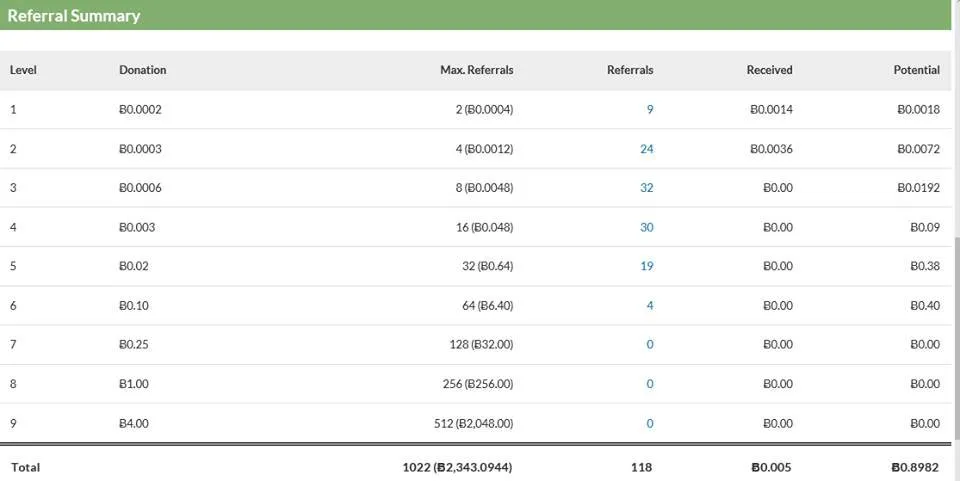The width and height of the screenshot is (960, 481).
Task: Select the Ƀ0.0003 donation cell
Action: click(140, 149)
